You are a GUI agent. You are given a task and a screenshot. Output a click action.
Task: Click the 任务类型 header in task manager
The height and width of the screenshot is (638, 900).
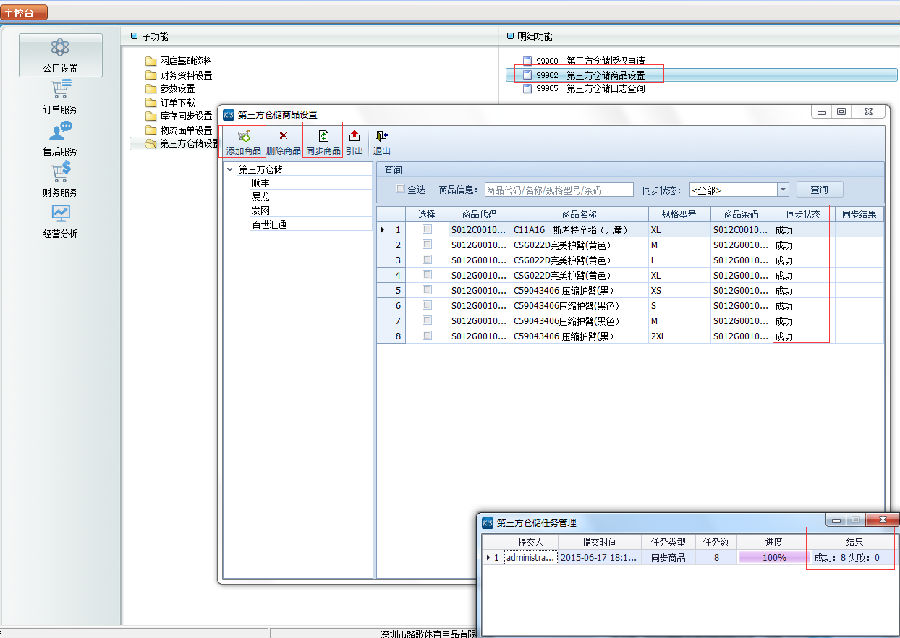click(668, 542)
